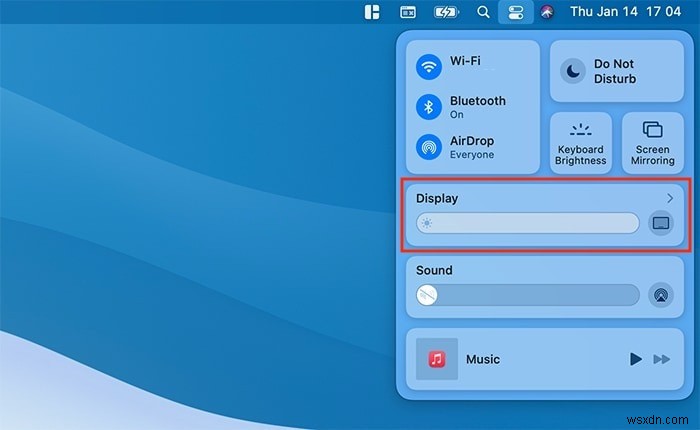The height and width of the screenshot is (430, 700).
Task: Click the Do Not Disturb label
Action: point(615,71)
